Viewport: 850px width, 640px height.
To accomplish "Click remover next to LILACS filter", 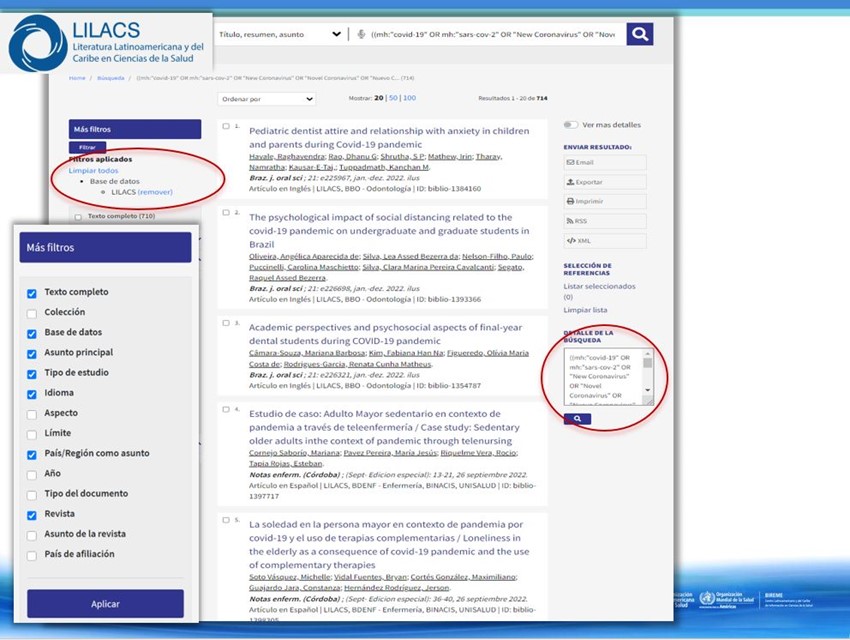I will pyautogui.click(x=155, y=192).
